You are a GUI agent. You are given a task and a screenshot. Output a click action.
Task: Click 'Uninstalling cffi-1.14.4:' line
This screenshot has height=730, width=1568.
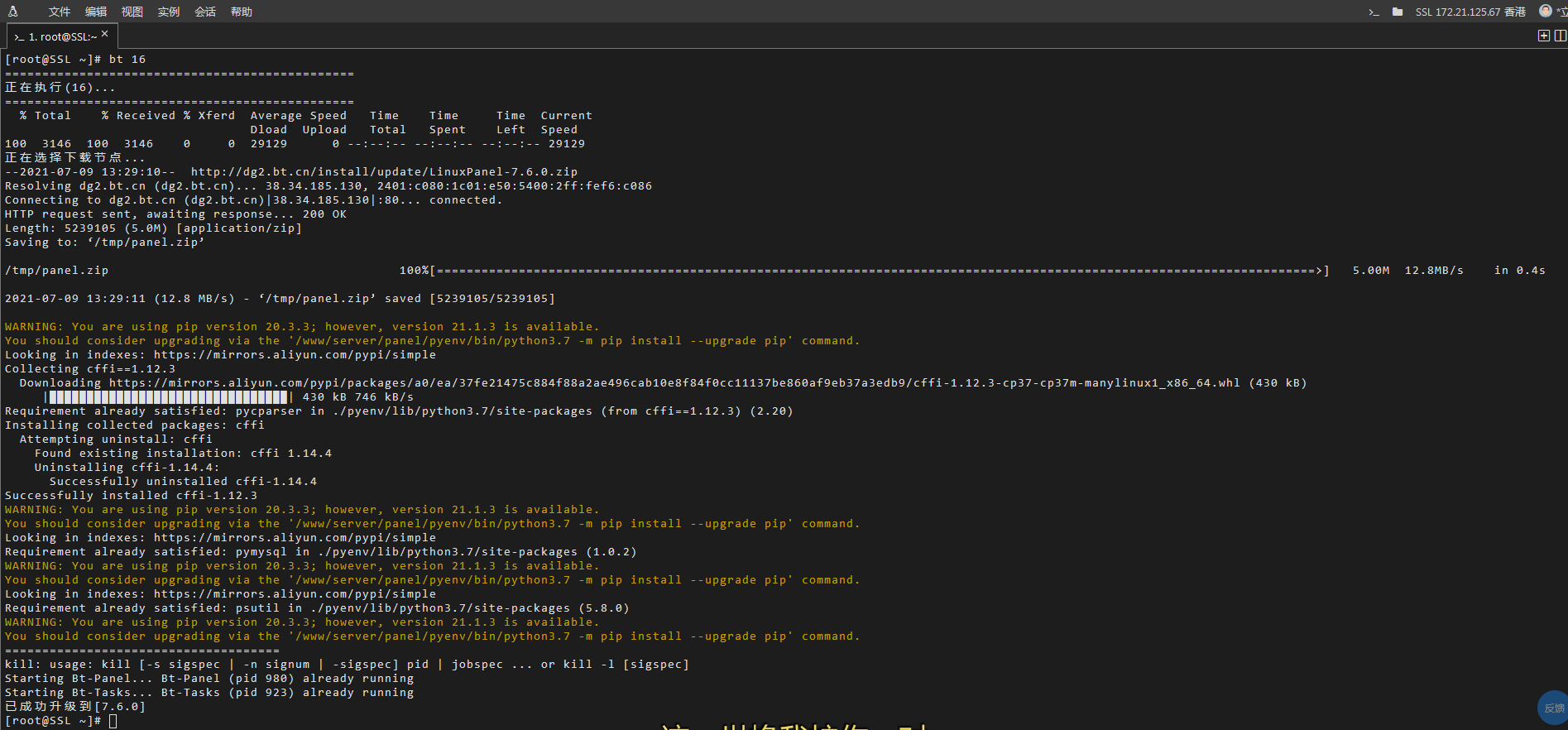[x=127, y=468]
